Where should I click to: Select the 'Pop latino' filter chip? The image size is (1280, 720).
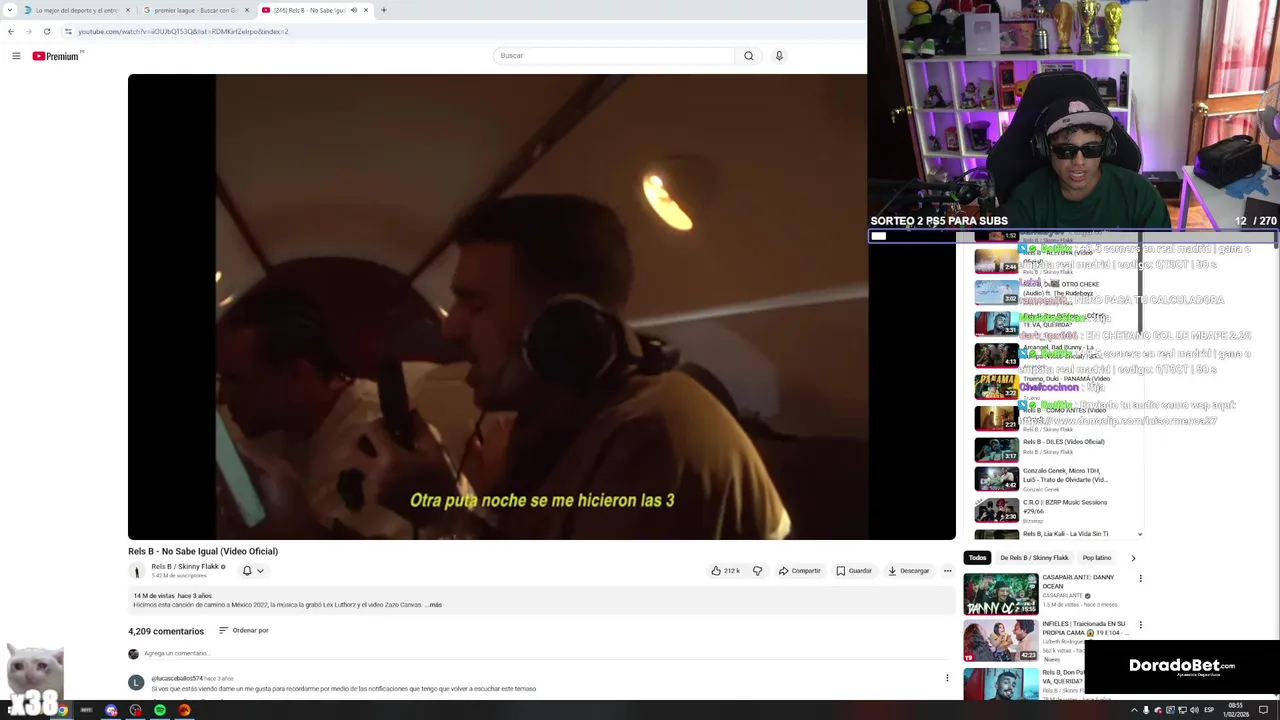1096,558
